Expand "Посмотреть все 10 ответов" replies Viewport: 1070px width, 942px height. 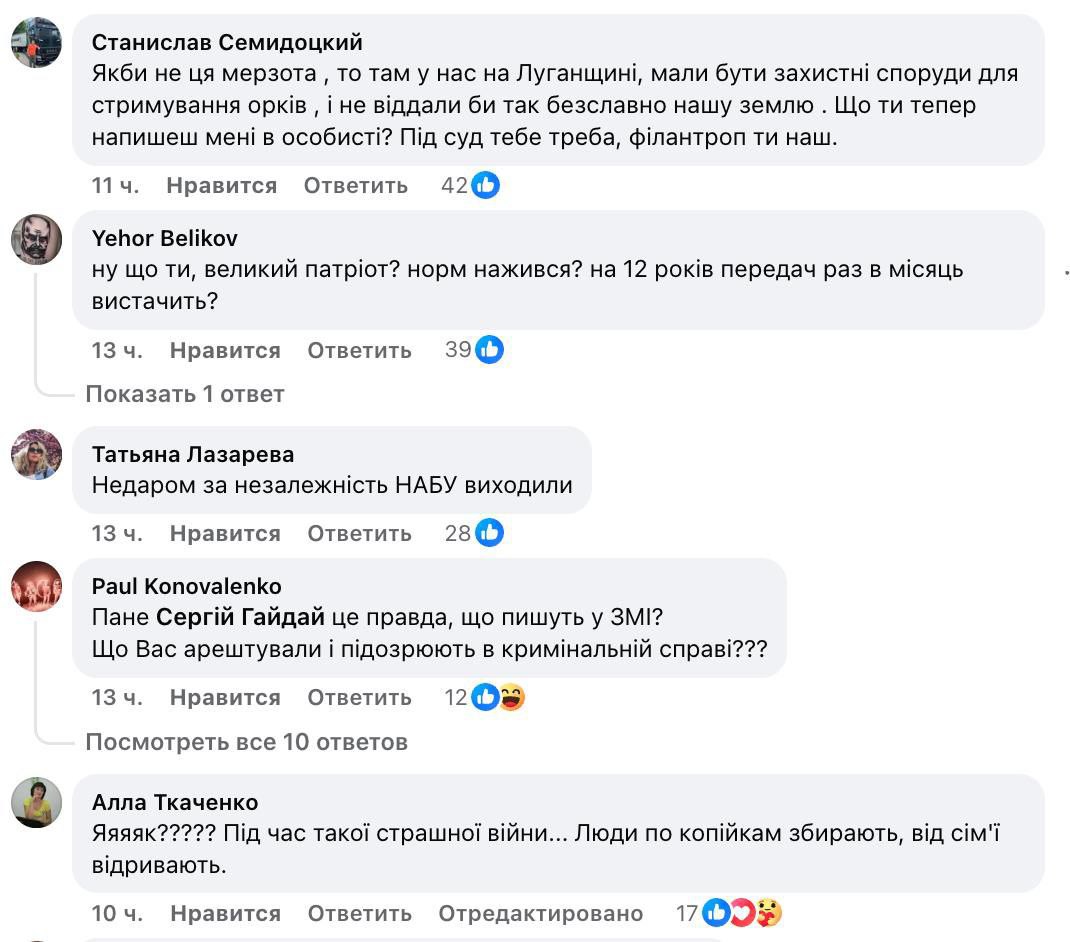click(247, 742)
